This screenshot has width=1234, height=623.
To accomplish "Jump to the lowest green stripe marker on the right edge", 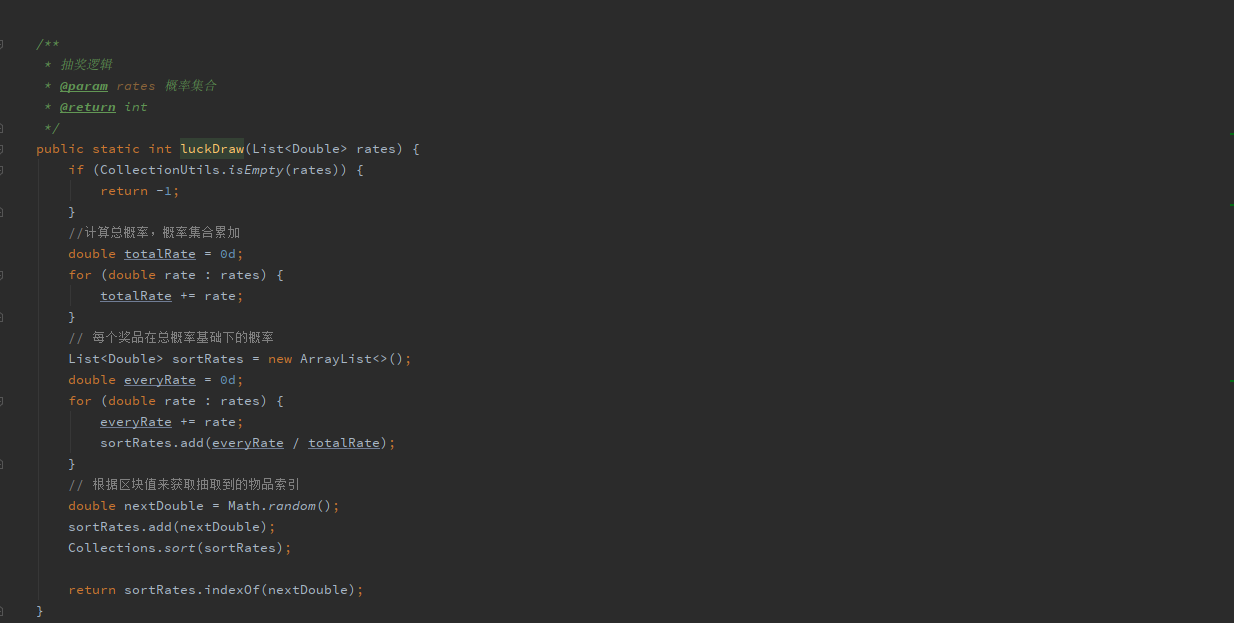I will pyautogui.click(x=1230, y=380).
